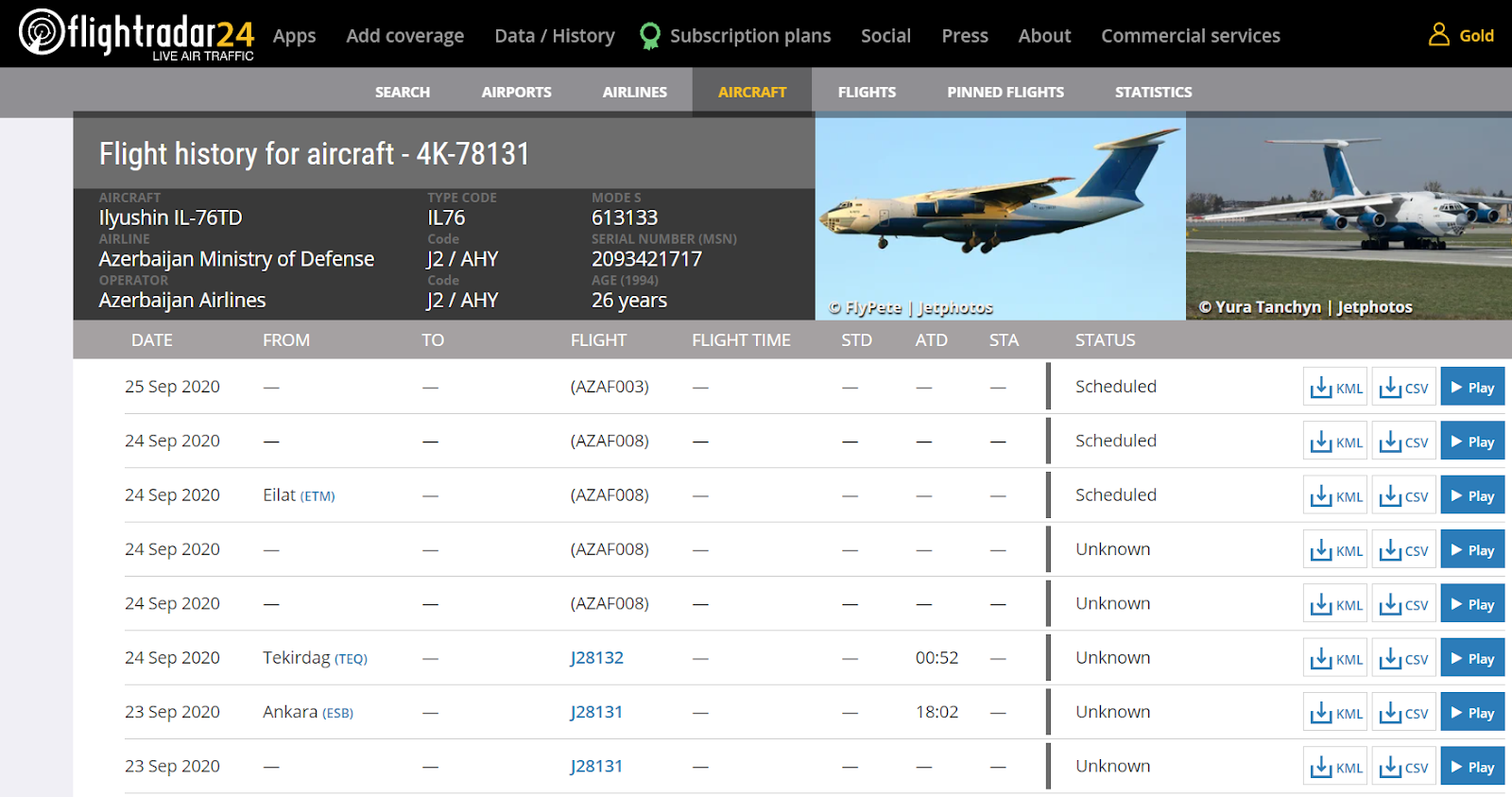Download KML for the Eilat (ETM) flight
The height and width of the screenshot is (797, 1512).
pos(1335,495)
